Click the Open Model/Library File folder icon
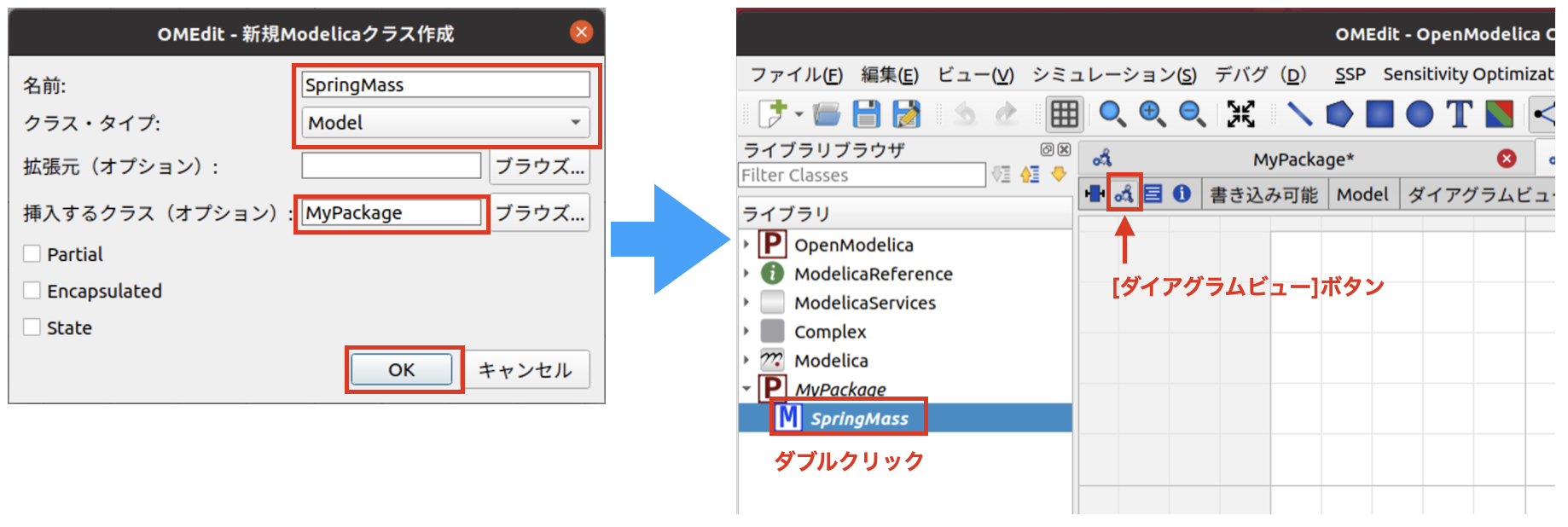This screenshot has width=1568, height=527. [x=826, y=113]
